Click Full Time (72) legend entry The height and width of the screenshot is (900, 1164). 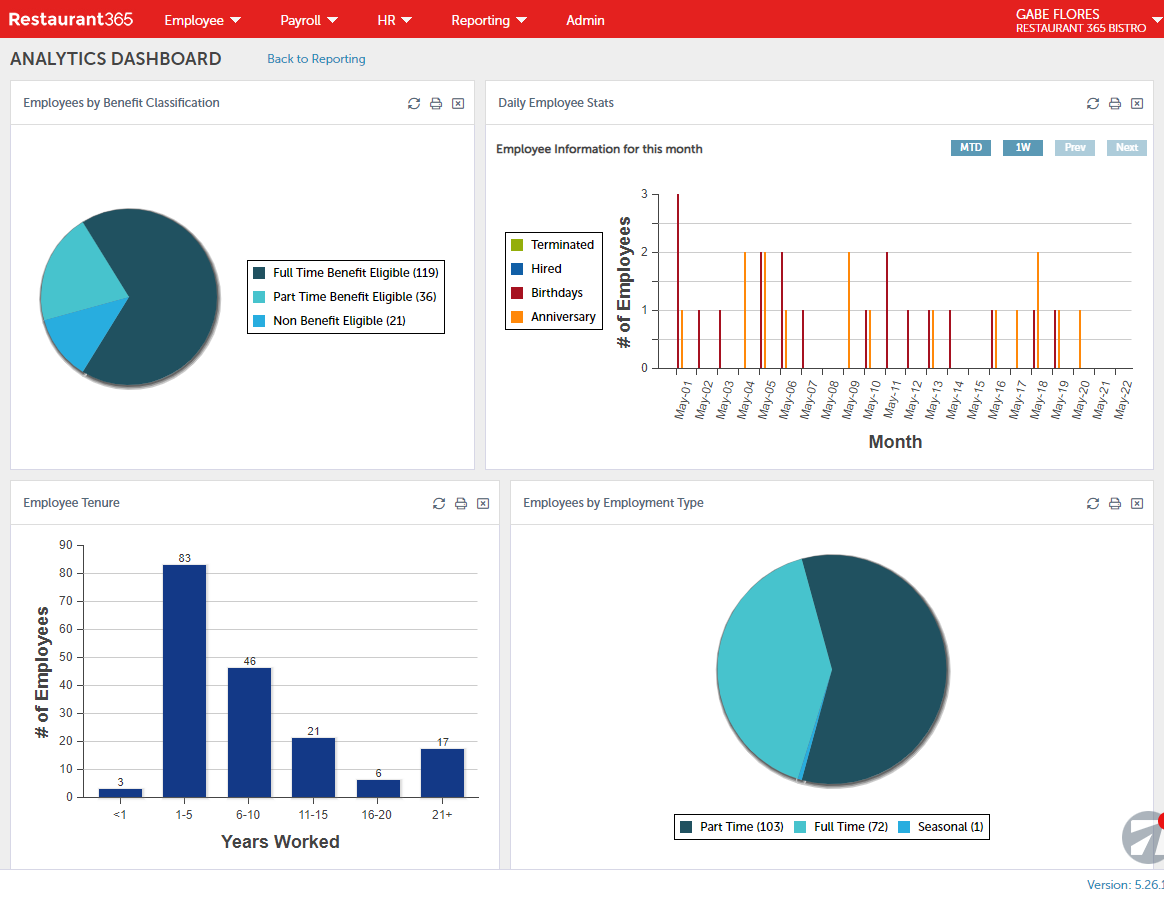(x=841, y=826)
